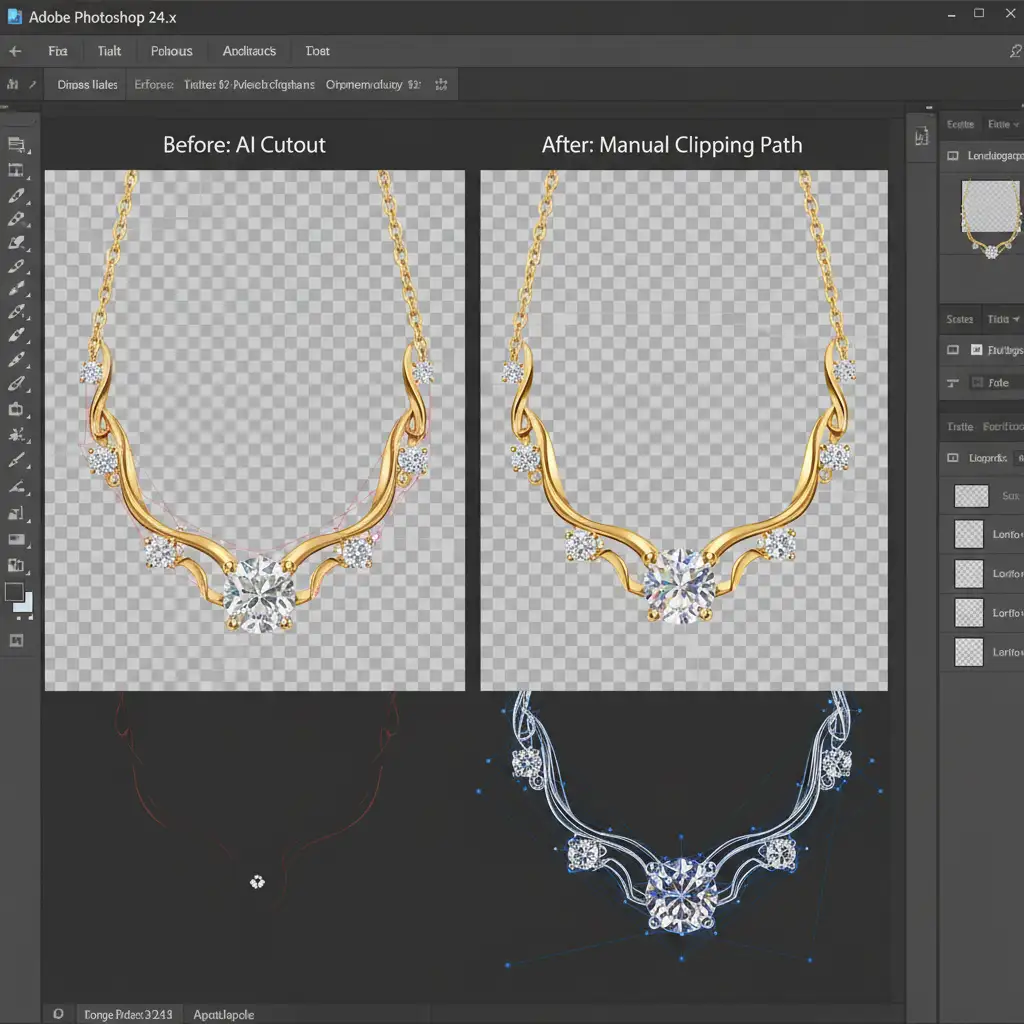Expand the Ettie dropdown in top right panel
Screen dimensions: 1024x1024
click(x=1000, y=124)
